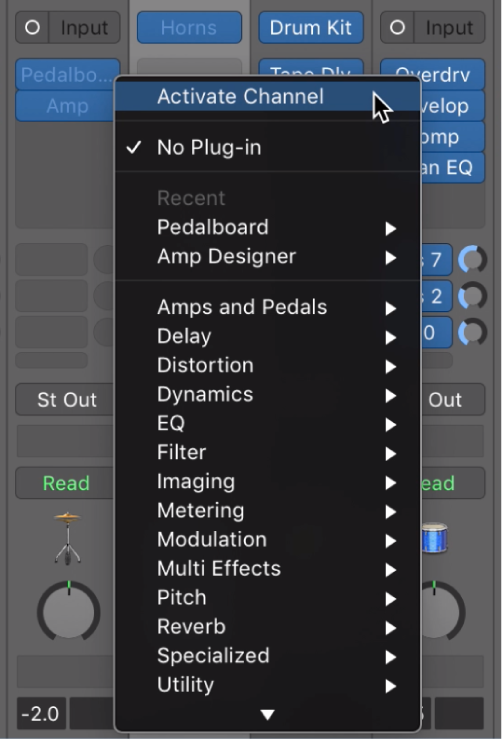Screen dimensions: 503x739
Task: Click the scroll-down arrow at menu bottom
Action: [x=267, y=715]
